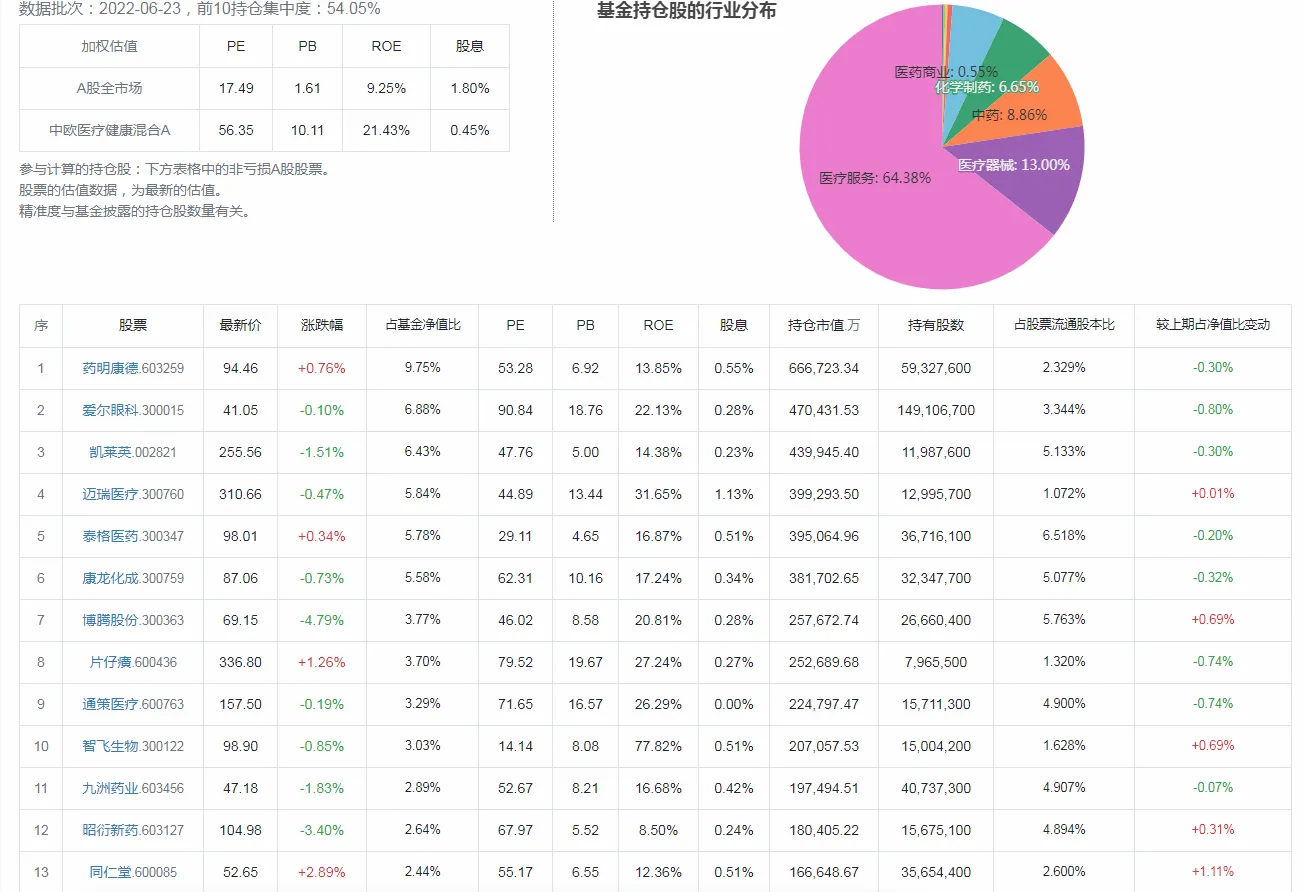Click 同仁堂 price change +2.89%
The height and width of the screenshot is (892, 1305).
322,872
